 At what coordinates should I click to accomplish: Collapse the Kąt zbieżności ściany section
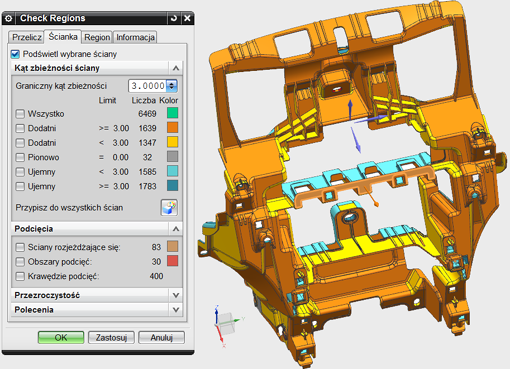(x=176, y=68)
